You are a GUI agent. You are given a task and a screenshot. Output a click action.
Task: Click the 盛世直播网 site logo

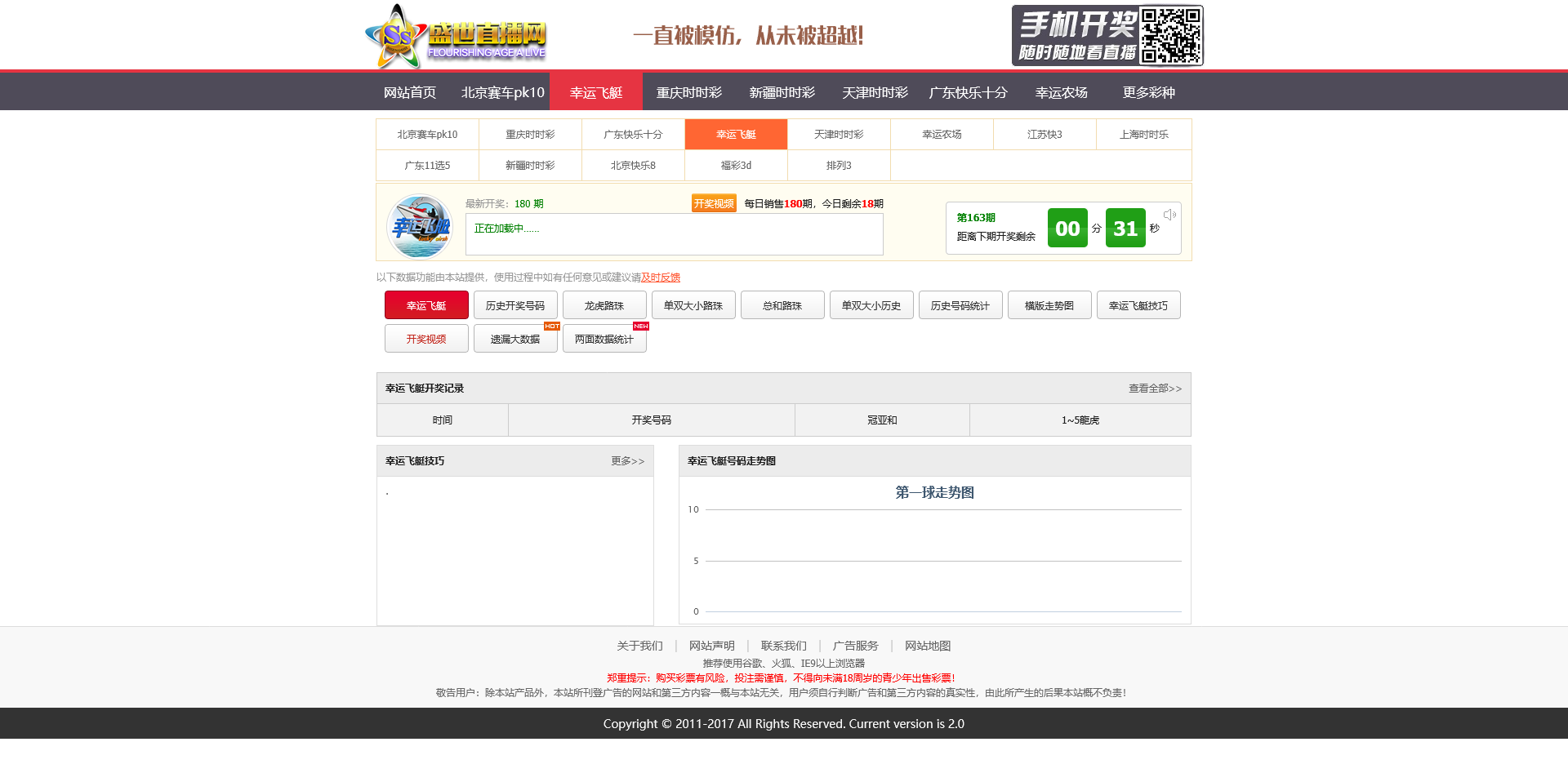click(x=456, y=37)
